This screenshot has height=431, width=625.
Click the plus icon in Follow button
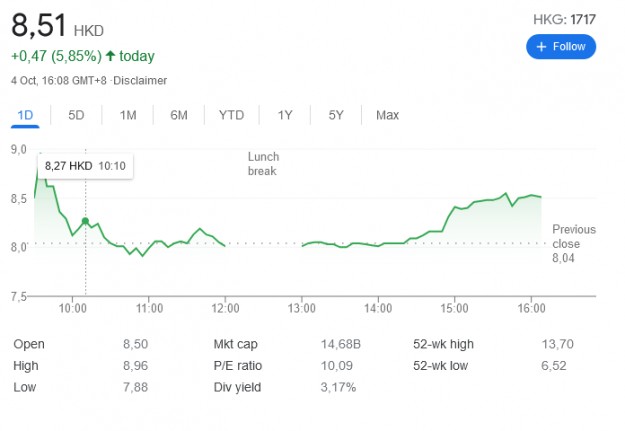click(541, 47)
